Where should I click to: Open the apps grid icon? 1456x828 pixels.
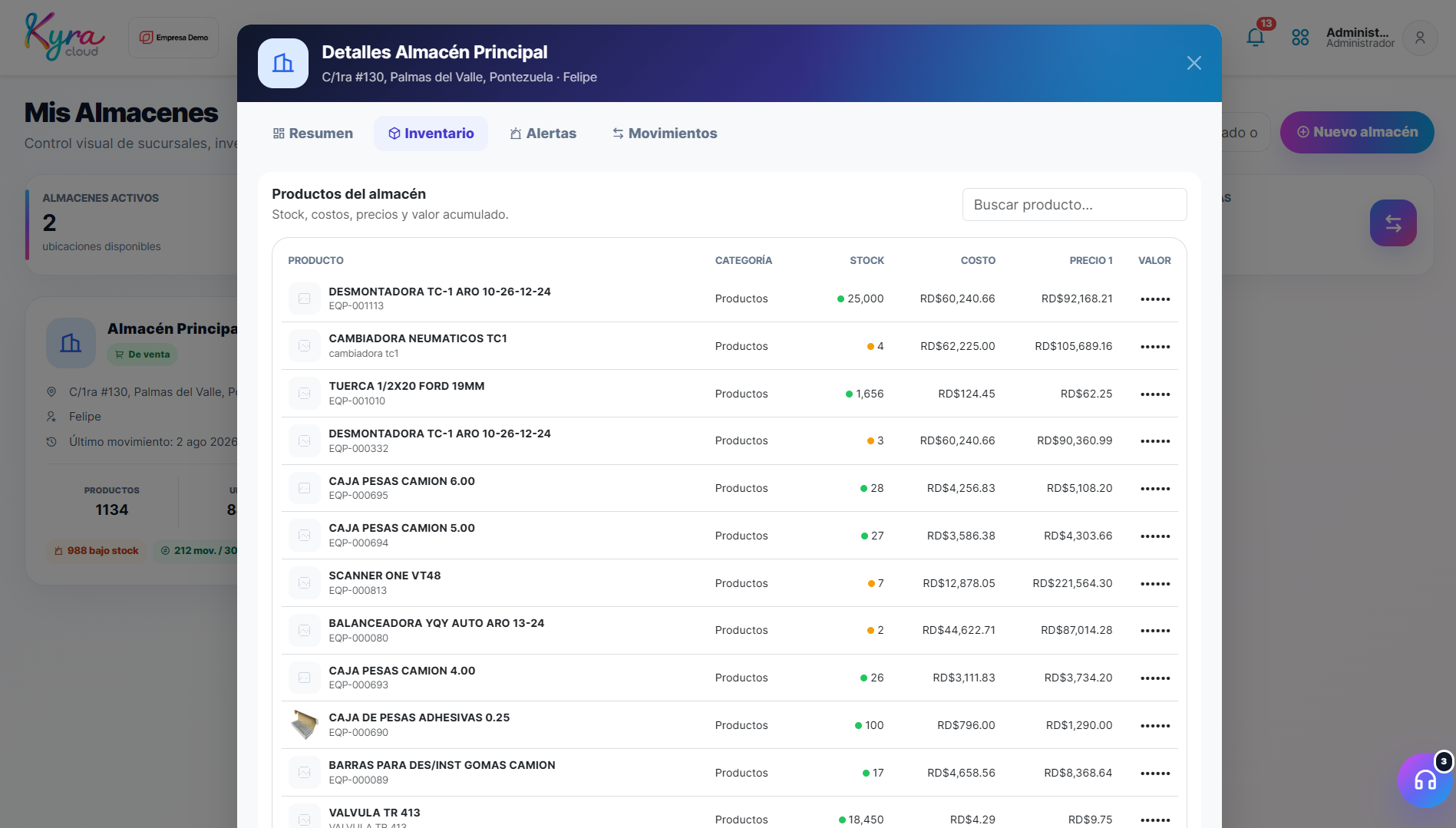pos(1300,37)
